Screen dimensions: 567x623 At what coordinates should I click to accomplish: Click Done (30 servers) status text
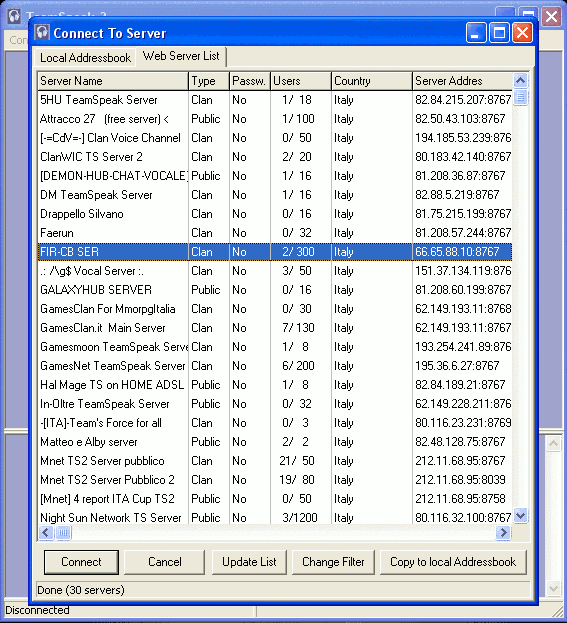(x=81, y=590)
